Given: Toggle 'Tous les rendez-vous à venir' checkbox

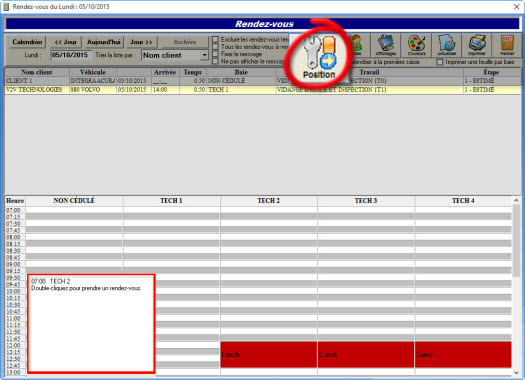Looking at the screenshot, I should (215, 47).
